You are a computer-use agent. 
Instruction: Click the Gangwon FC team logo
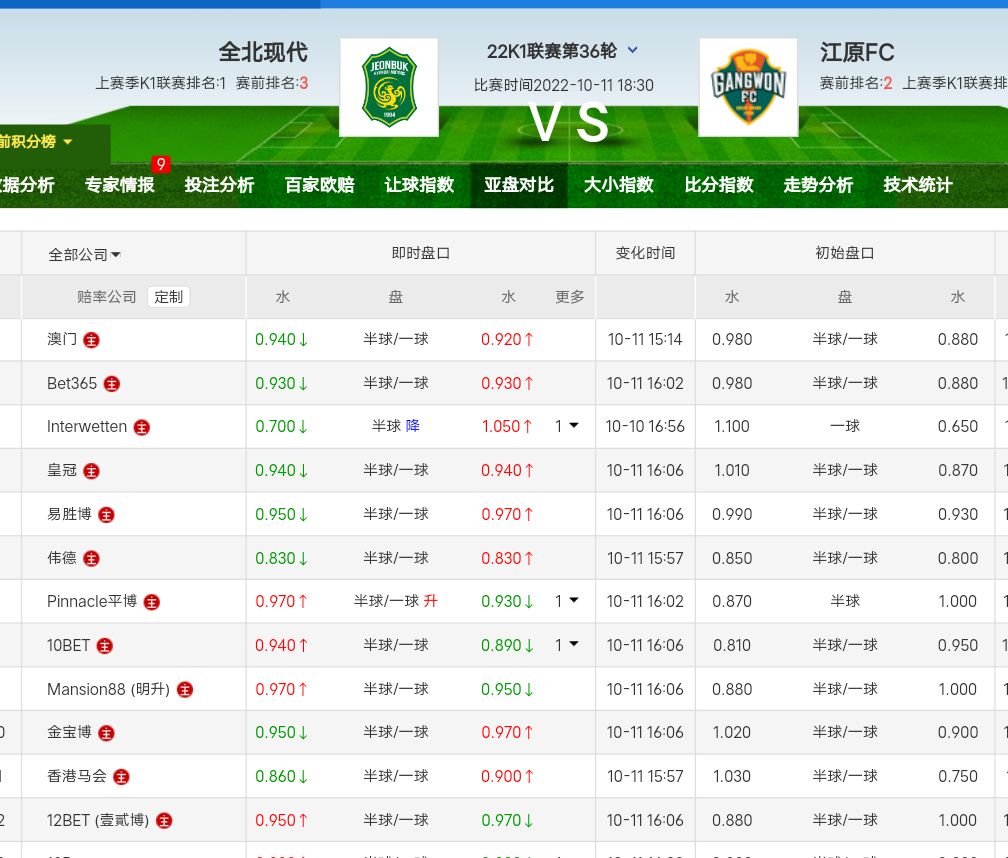[748, 88]
